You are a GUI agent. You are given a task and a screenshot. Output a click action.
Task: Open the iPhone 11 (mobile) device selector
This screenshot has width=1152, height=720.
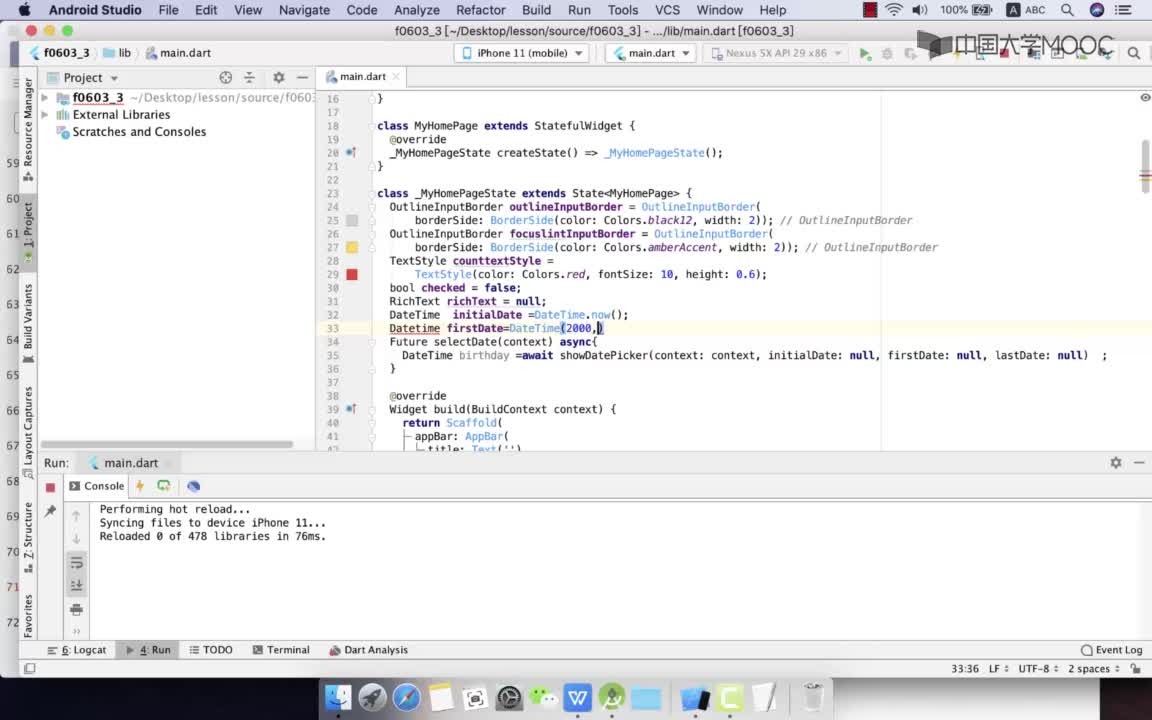point(522,53)
